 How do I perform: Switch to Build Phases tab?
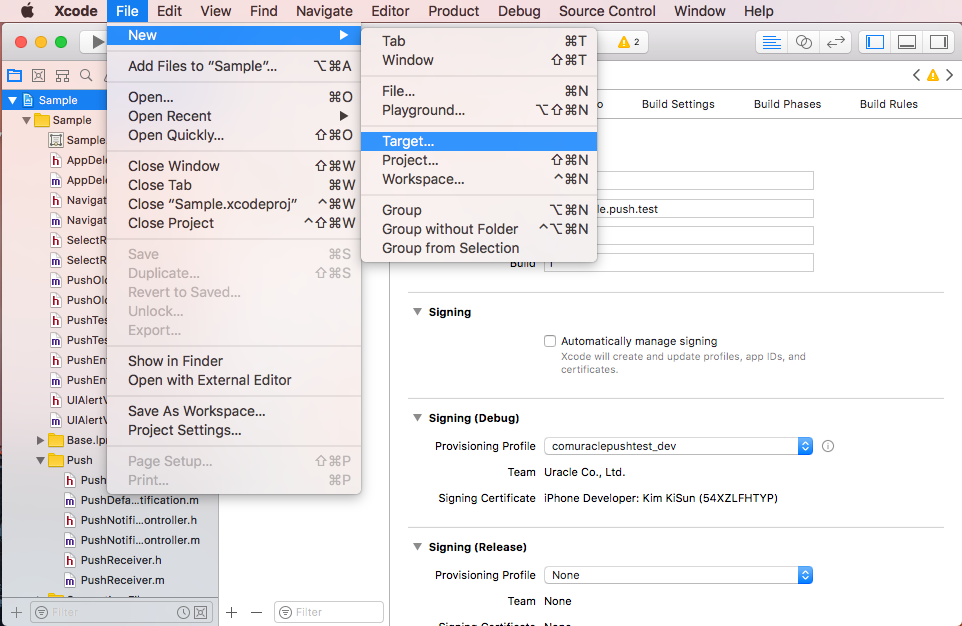pyautogui.click(x=787, y=104)
